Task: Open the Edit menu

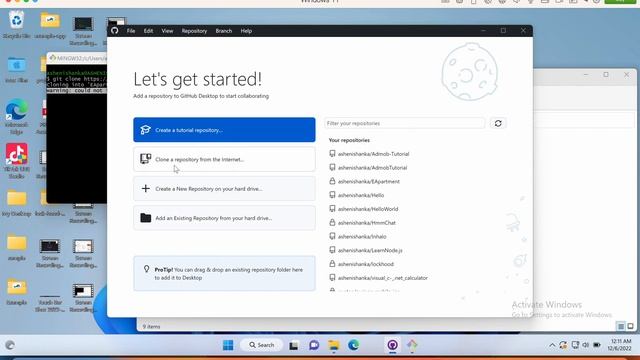Action: pos(148,31)
